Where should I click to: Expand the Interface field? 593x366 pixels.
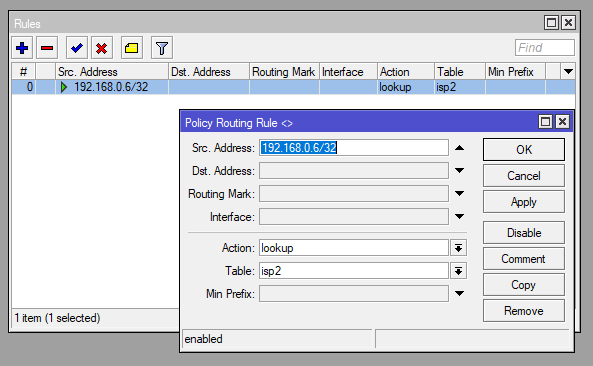(459, 217)
